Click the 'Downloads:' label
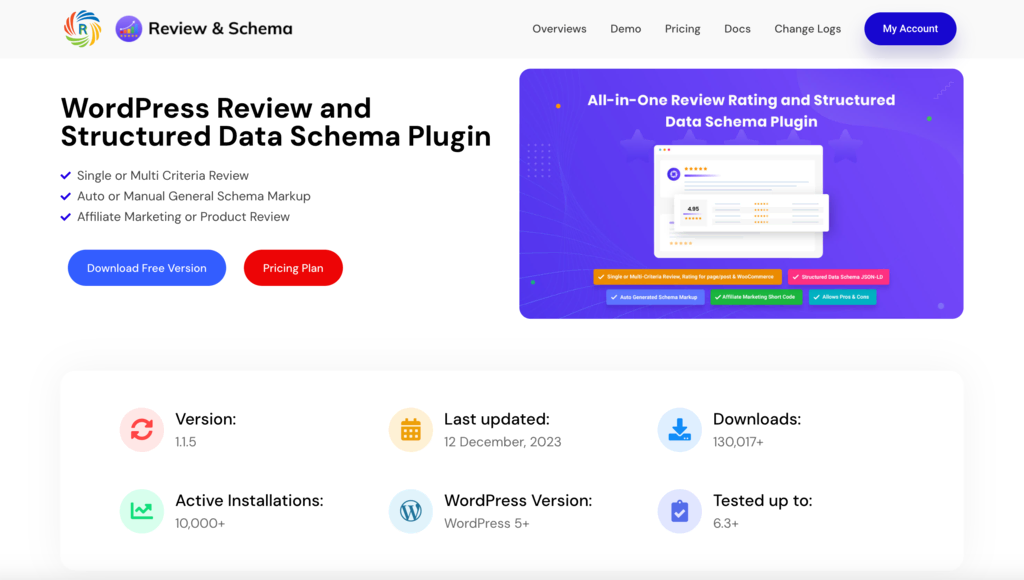The image size is (1024, 580). [757, 419]
